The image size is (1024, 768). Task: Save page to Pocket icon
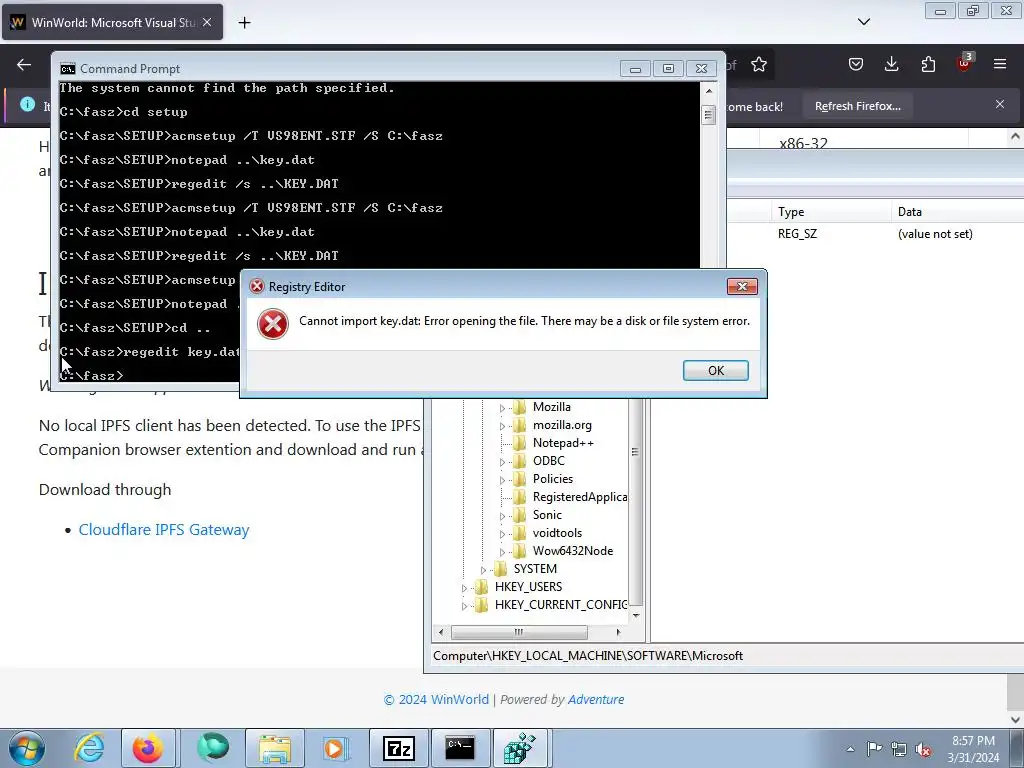coord(856,64)
